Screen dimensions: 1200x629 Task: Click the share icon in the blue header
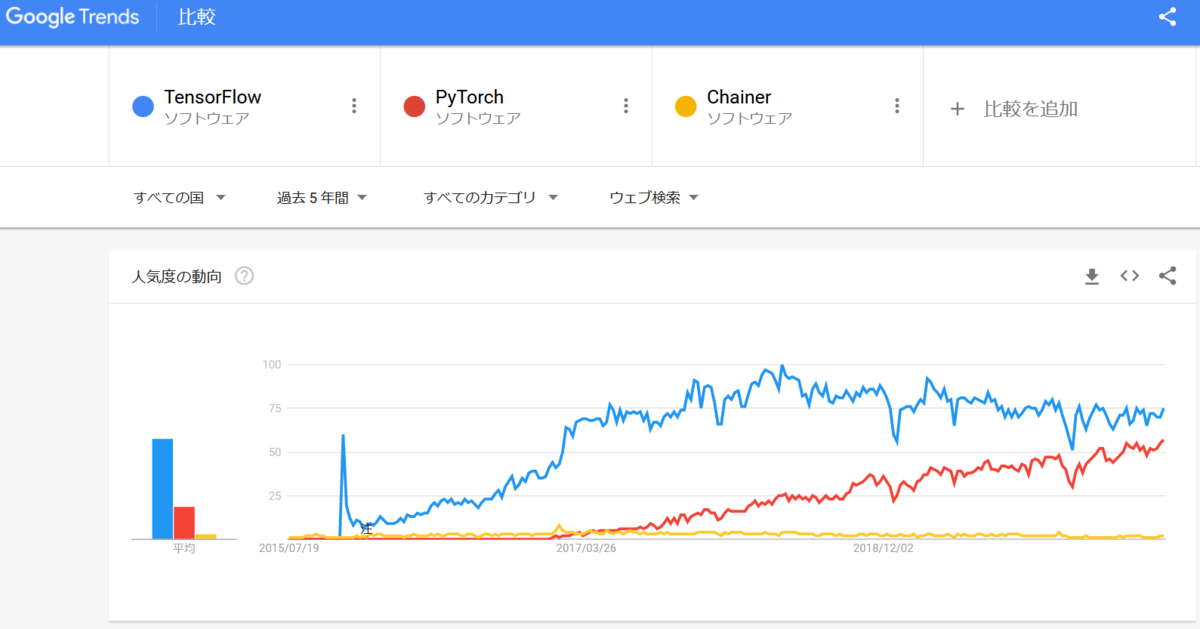point(1167,17)
